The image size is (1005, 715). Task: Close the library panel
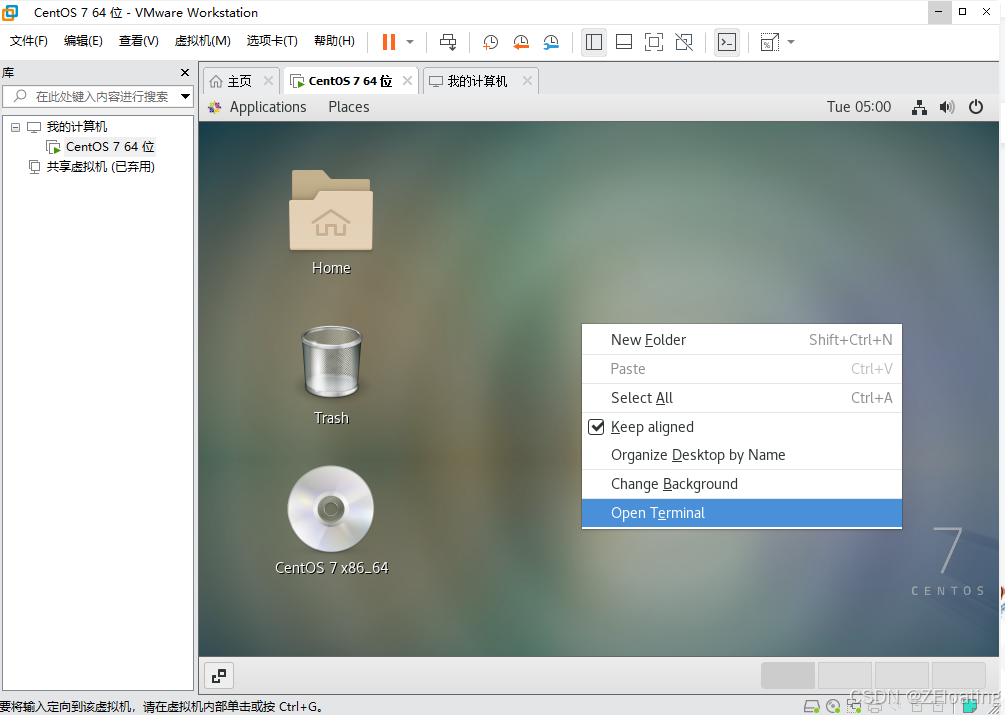[x=185, y=72]
